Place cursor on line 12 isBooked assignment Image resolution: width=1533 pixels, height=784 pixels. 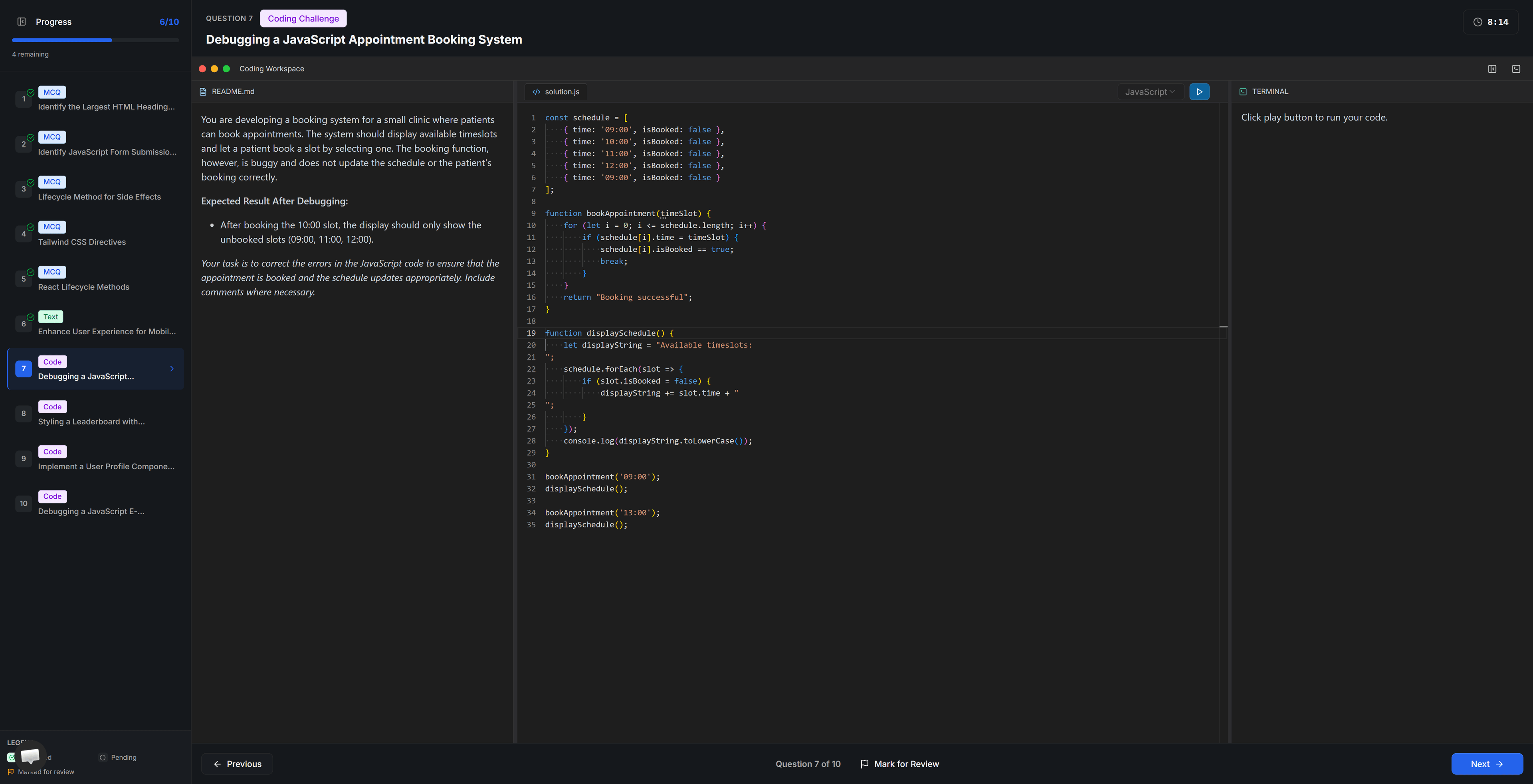pos(667,249)
